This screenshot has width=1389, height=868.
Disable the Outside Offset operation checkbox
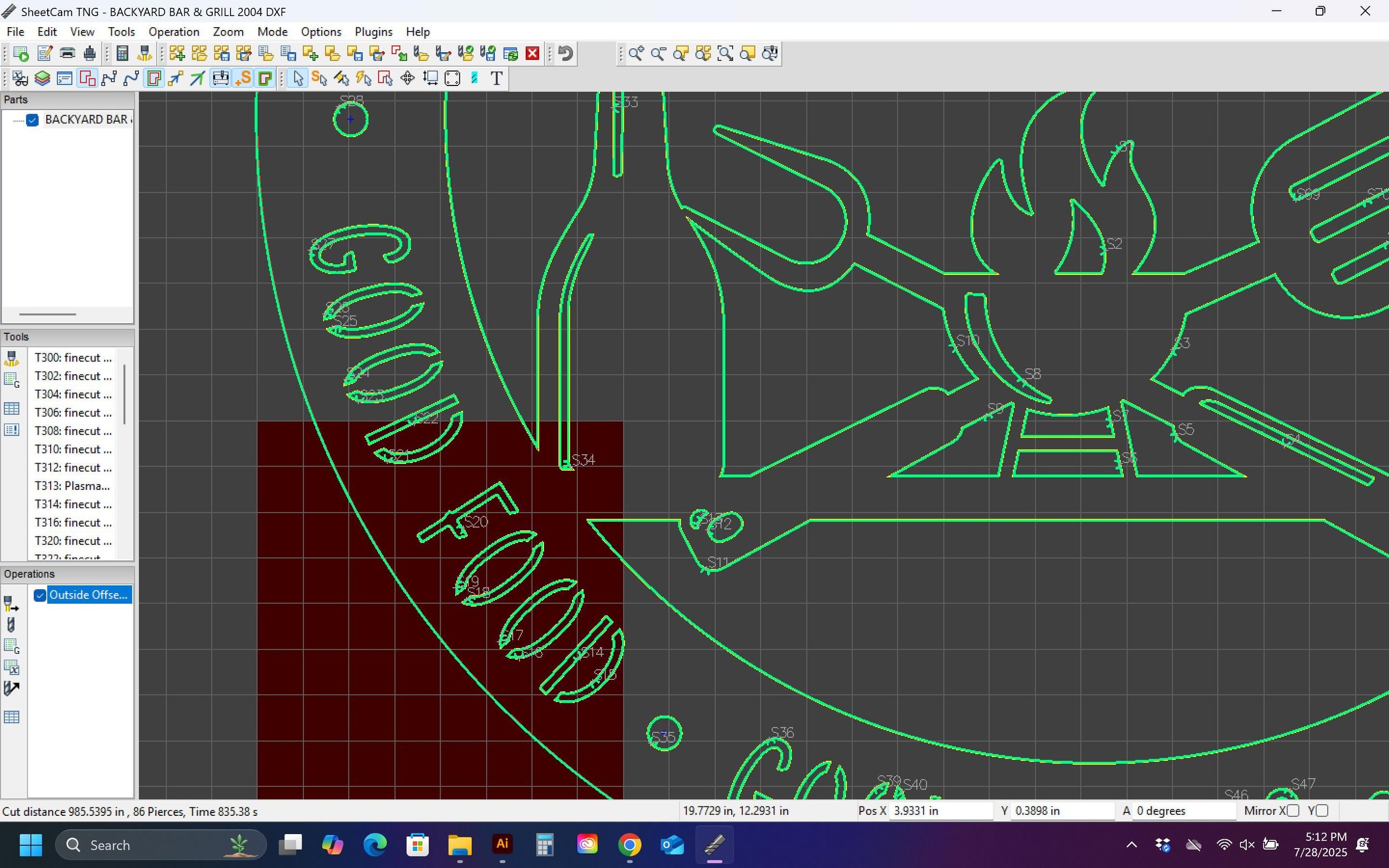39,595
